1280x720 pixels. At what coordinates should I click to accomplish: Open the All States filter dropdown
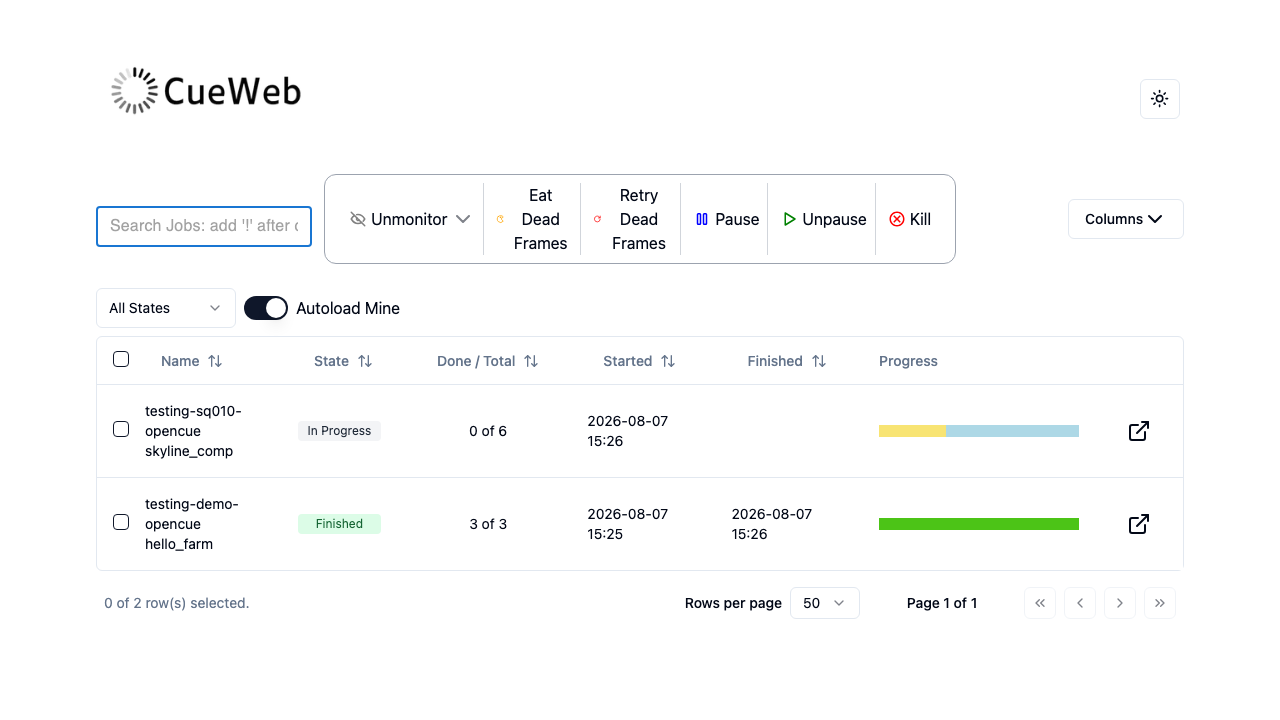tap(166, 308)
